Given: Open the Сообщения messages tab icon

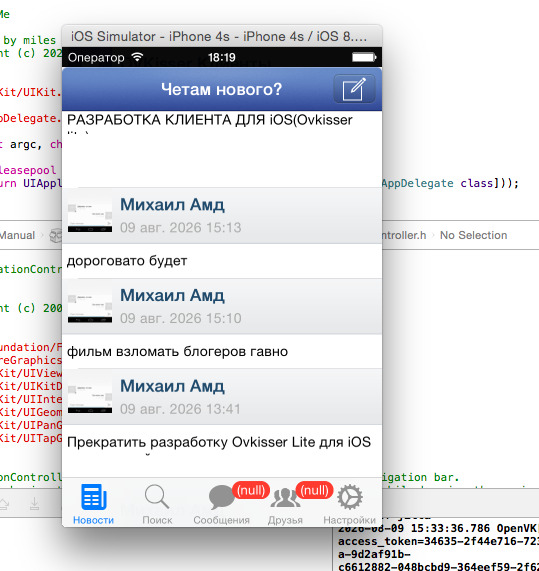Looking at the screenshot, I should (x=221, y=497).
